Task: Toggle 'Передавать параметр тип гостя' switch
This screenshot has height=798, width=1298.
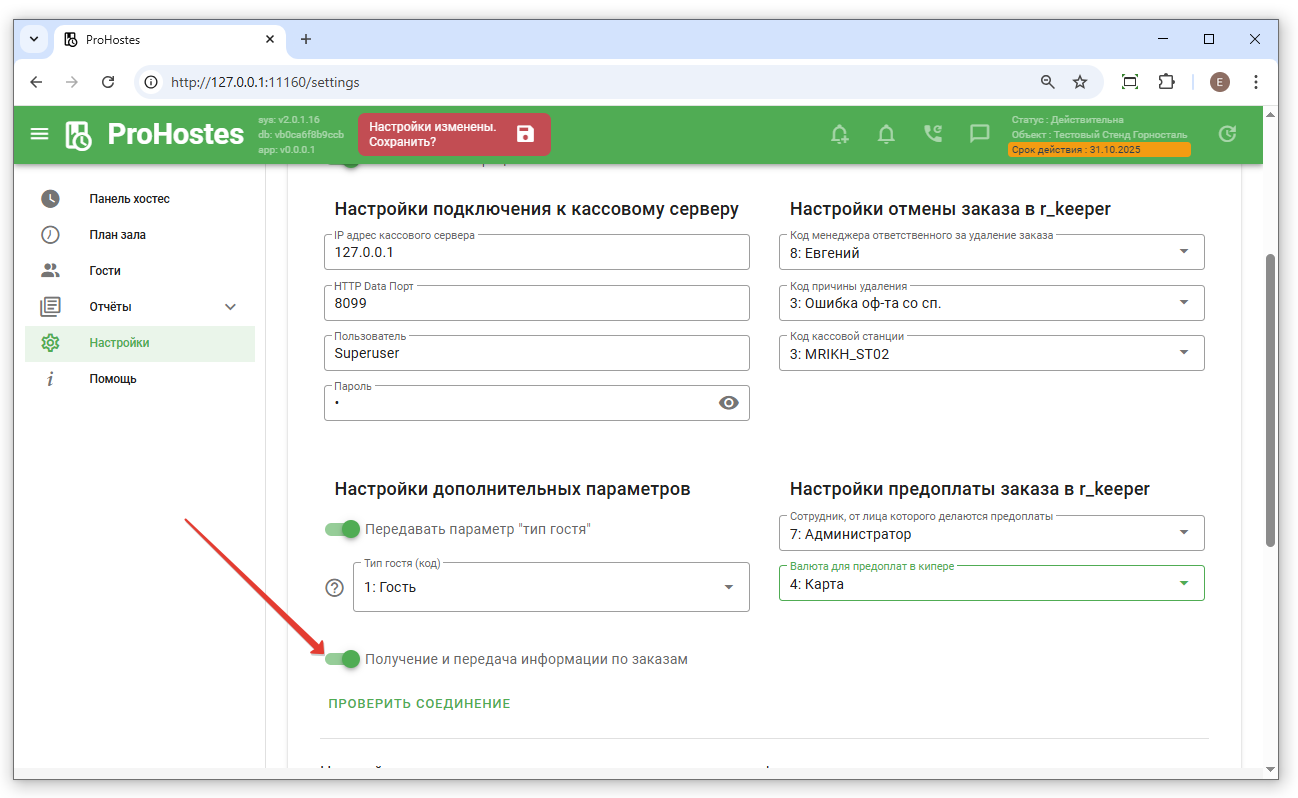Action: [343, 529]
